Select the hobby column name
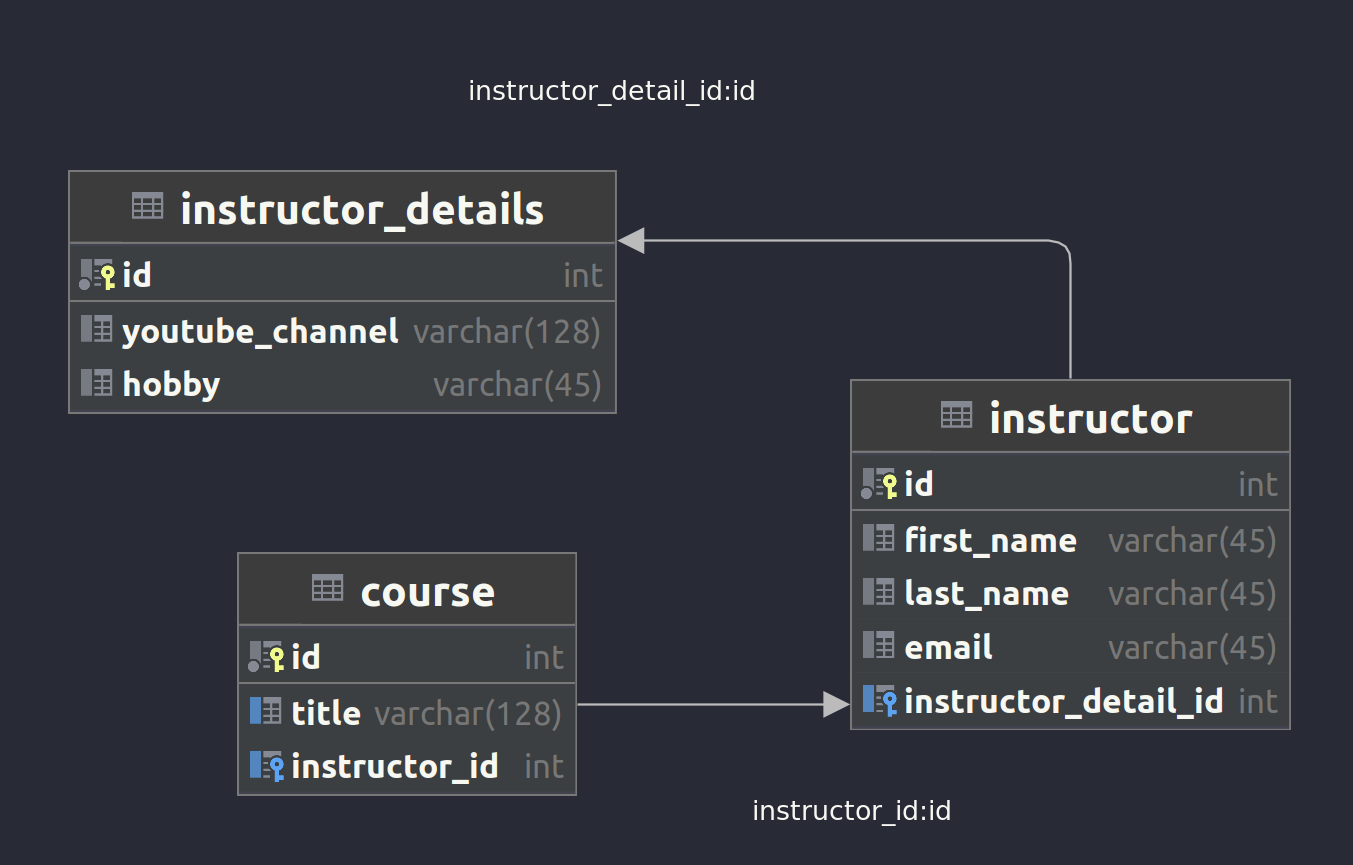 pyautogui.click(x=171, y=385)
